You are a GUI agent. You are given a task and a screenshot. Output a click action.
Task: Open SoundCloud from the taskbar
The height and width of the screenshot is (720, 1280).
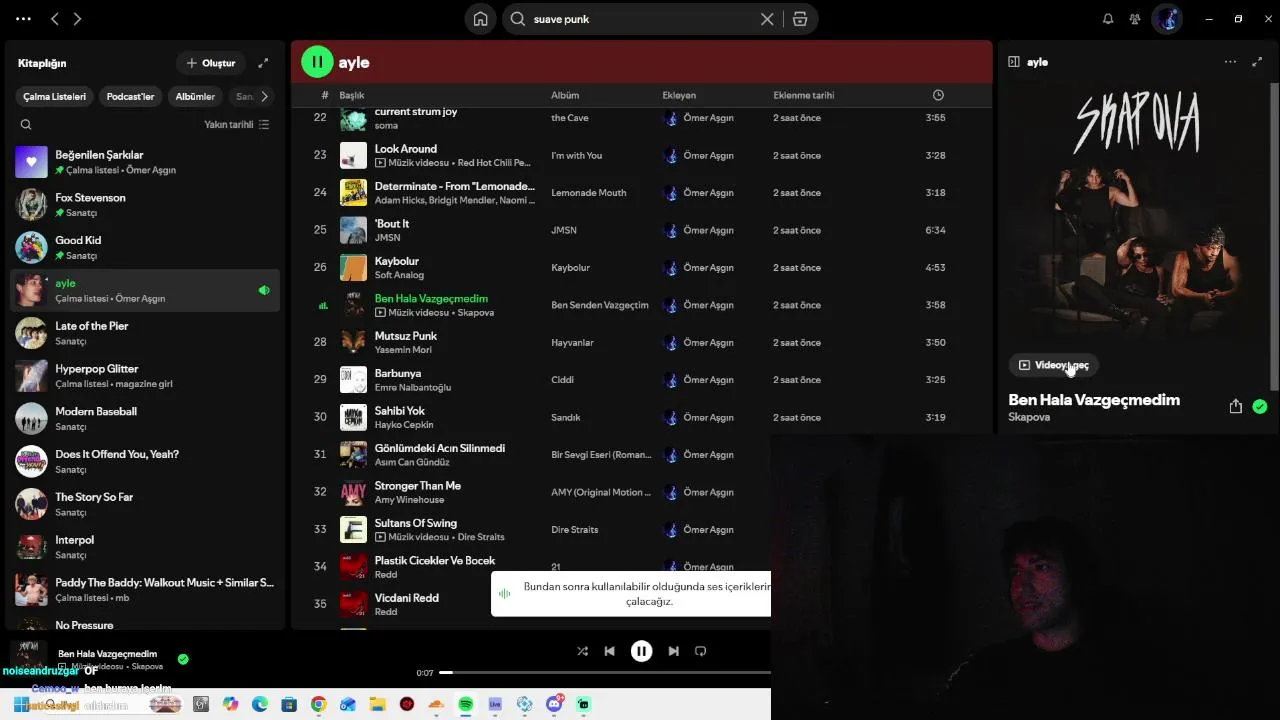[x=436, y=704]
